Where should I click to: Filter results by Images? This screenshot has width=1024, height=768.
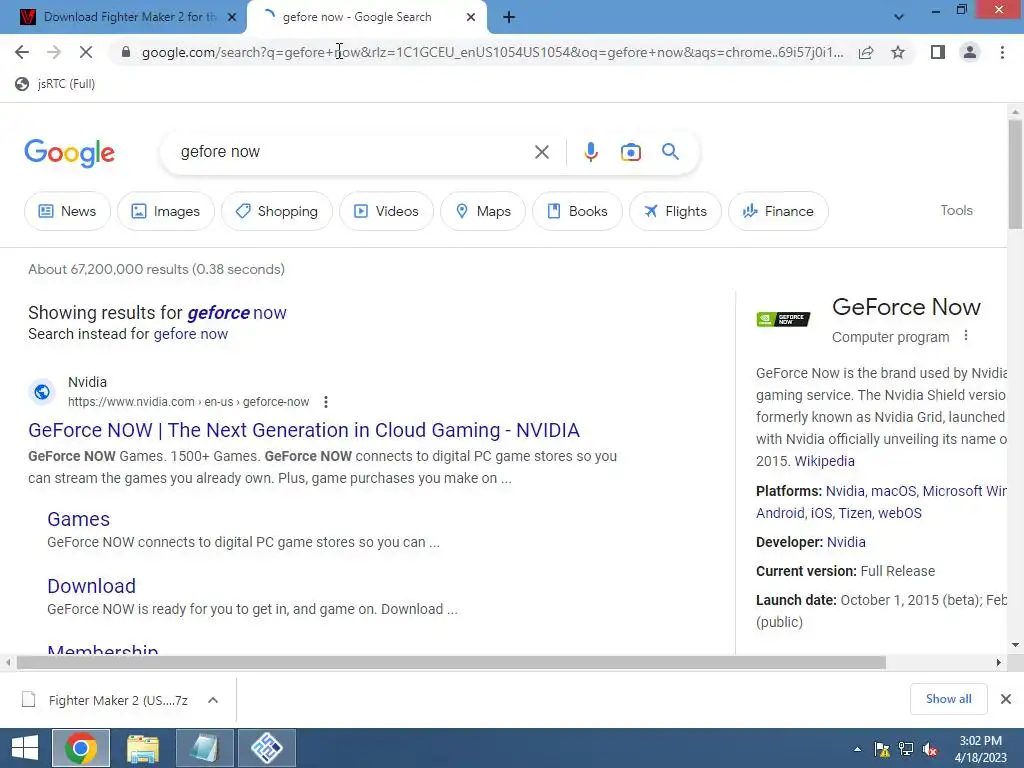(x=166, y=211)
